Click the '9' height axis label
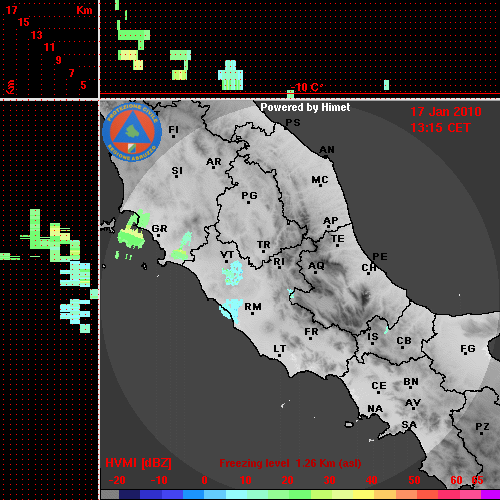Viewport: 500px width, 500px height. (59, 60)
